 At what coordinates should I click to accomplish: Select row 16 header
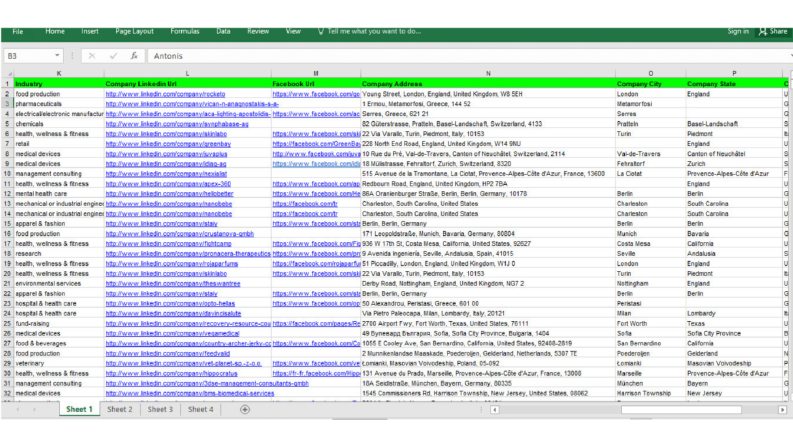8,234
